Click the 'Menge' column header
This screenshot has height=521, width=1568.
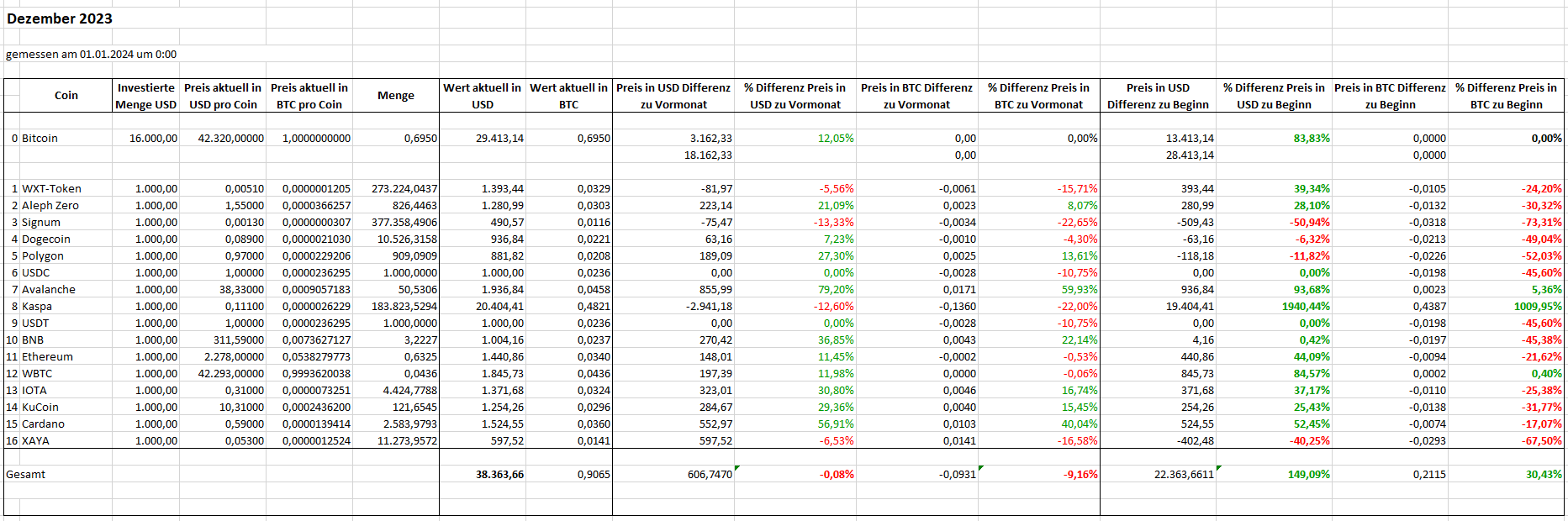point(396,96)
